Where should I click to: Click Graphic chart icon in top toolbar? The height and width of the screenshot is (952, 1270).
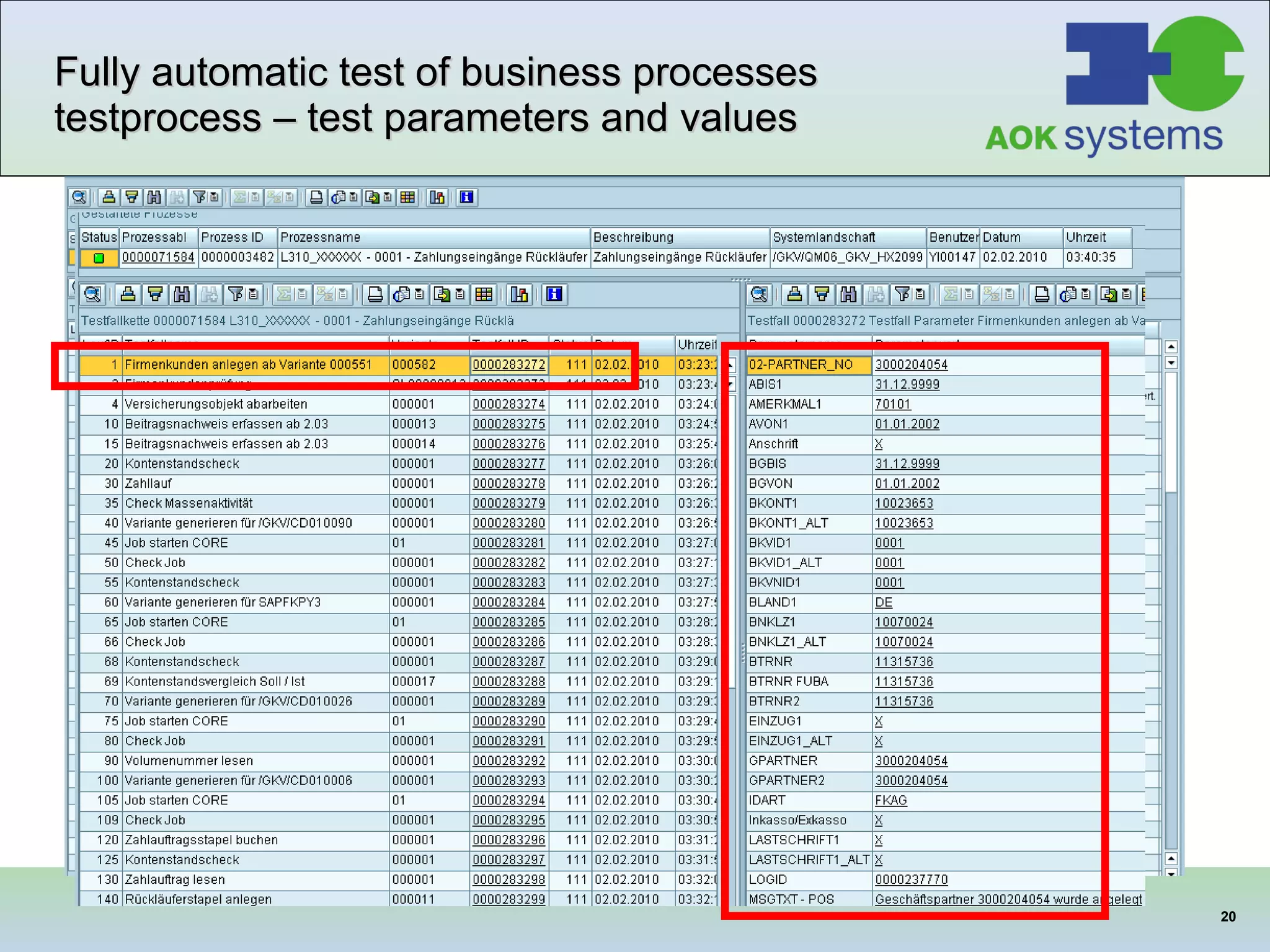pos(437,197)
